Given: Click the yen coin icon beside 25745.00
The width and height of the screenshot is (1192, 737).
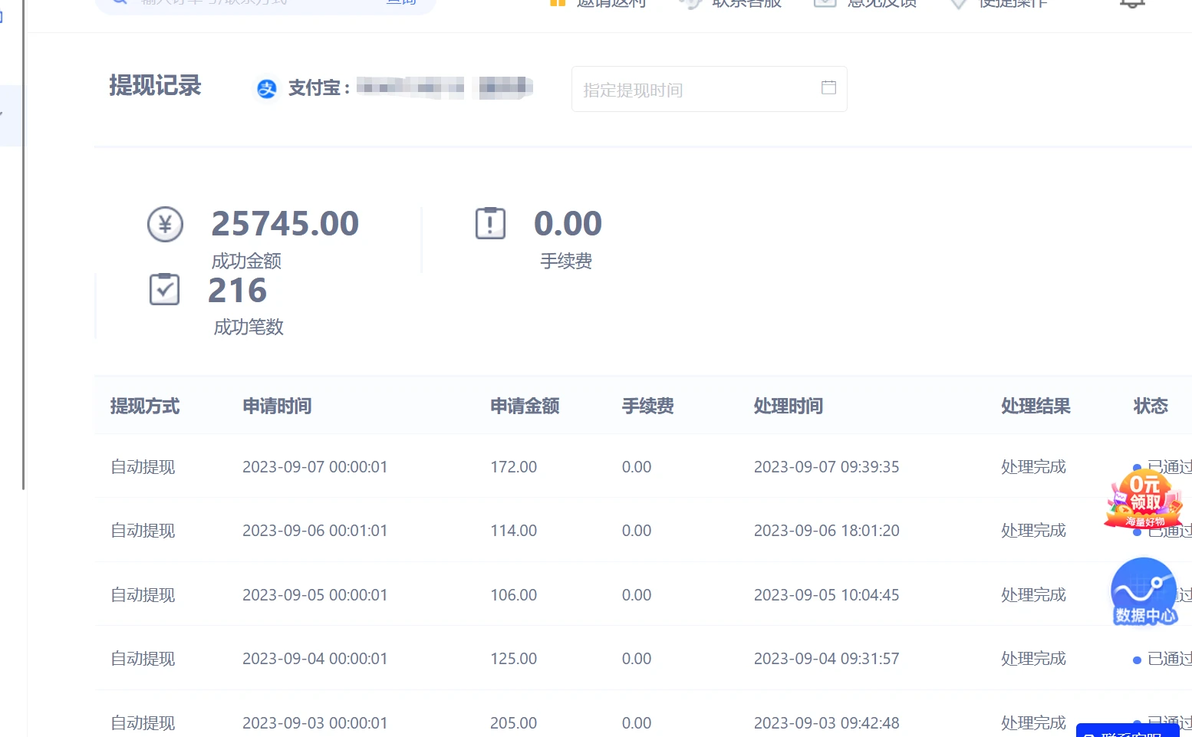Looking at the screenshot, I should [165, 224].
